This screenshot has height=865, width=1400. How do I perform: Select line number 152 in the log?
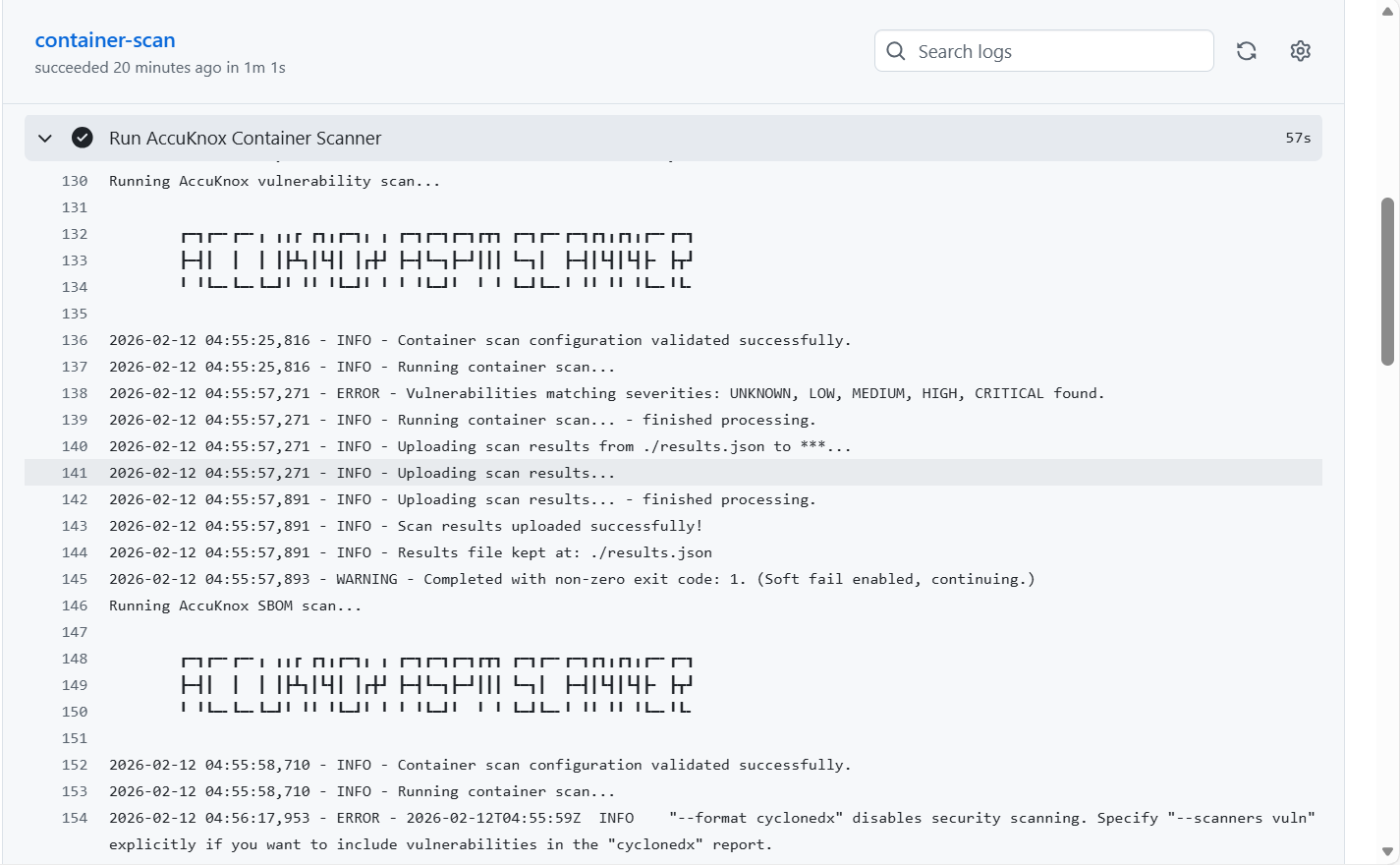point(75,765)
